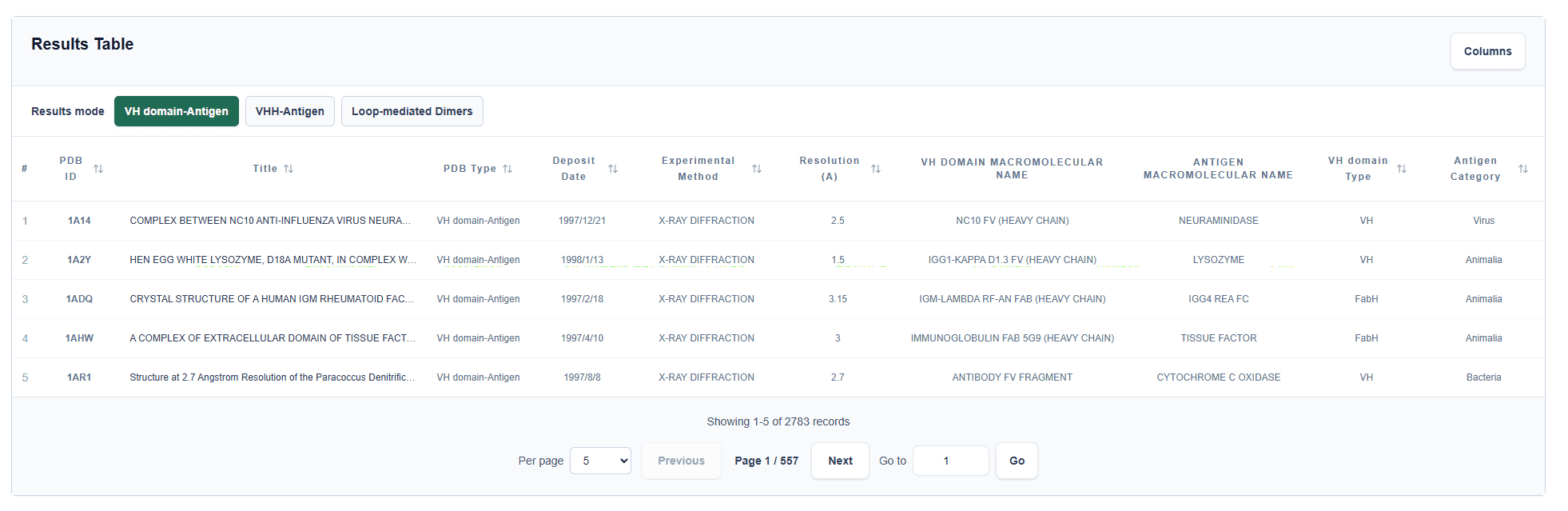Open PDB entry 1AHW
This screenshot has width=1568, height=511.
tap(79, 338)
